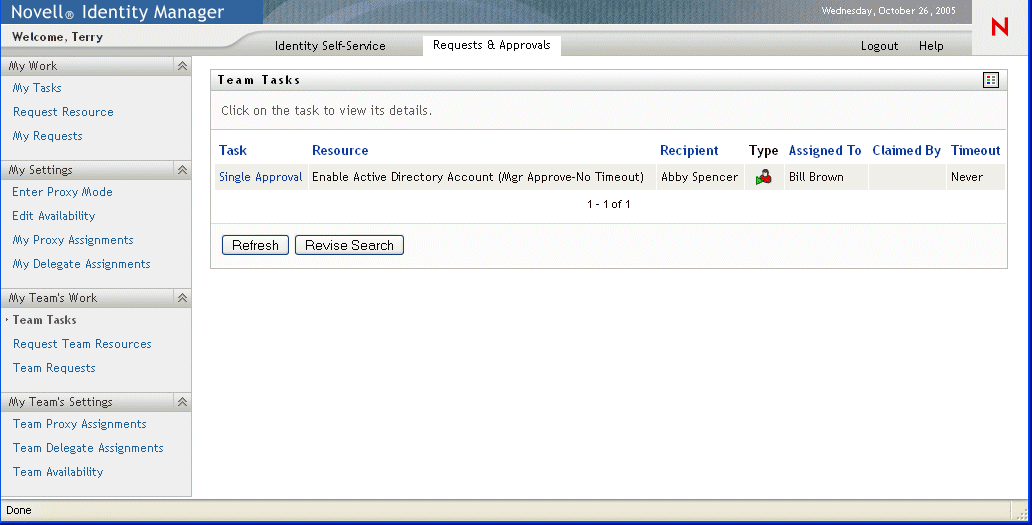Collapse the My Work section
This screenshot has width=1032, height=525.
pos(182,66)
